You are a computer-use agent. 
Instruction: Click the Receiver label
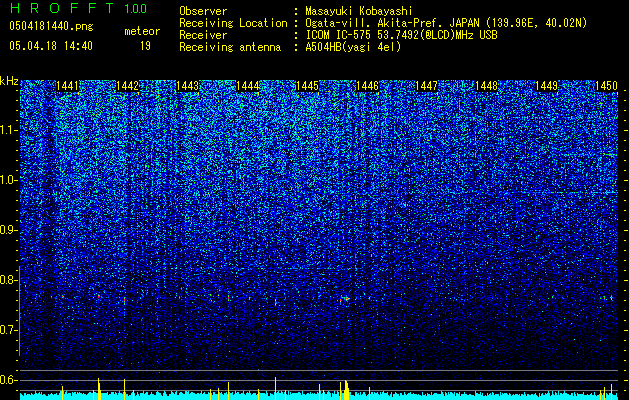click(x=203, y=35)
